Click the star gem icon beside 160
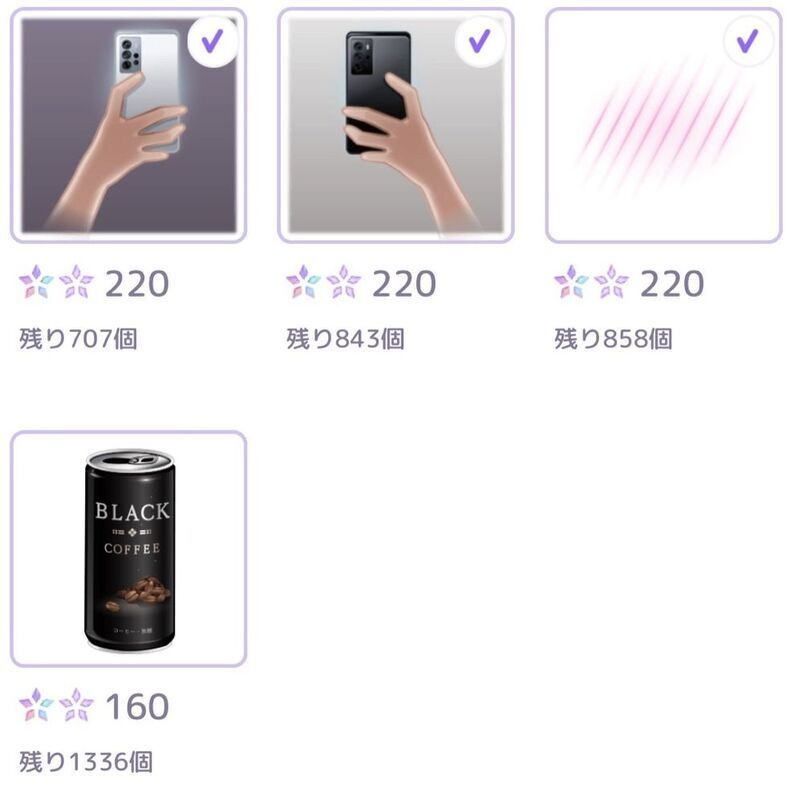794x800 pixels. 56,706
